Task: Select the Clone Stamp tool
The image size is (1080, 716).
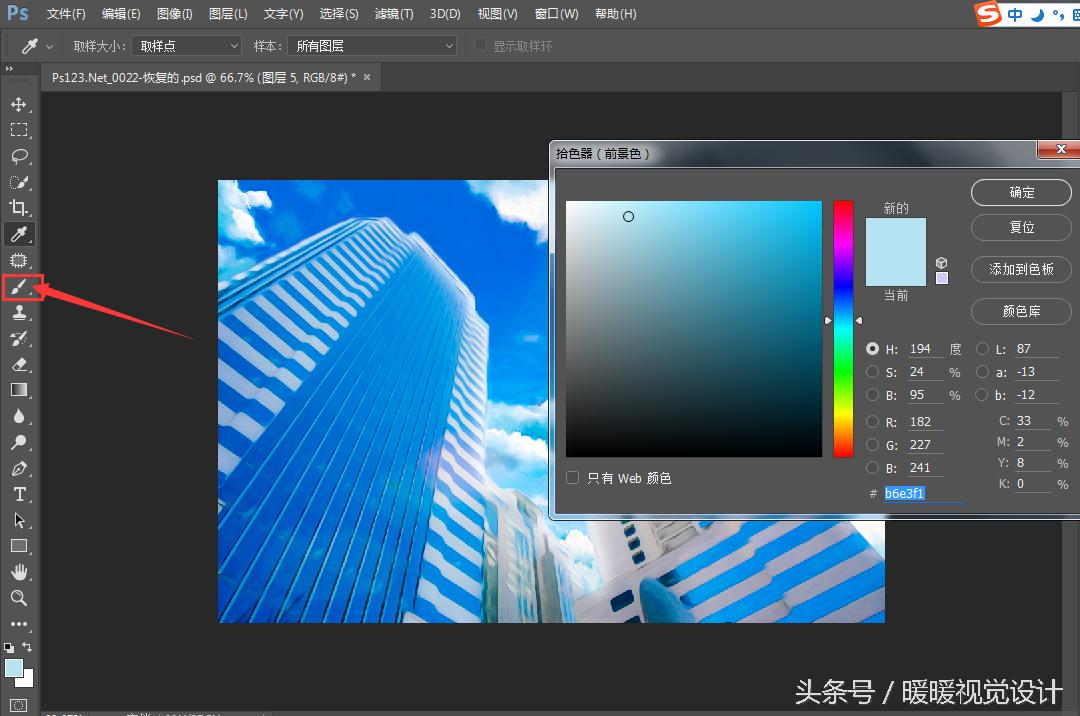Action: [x=20, y=312]
